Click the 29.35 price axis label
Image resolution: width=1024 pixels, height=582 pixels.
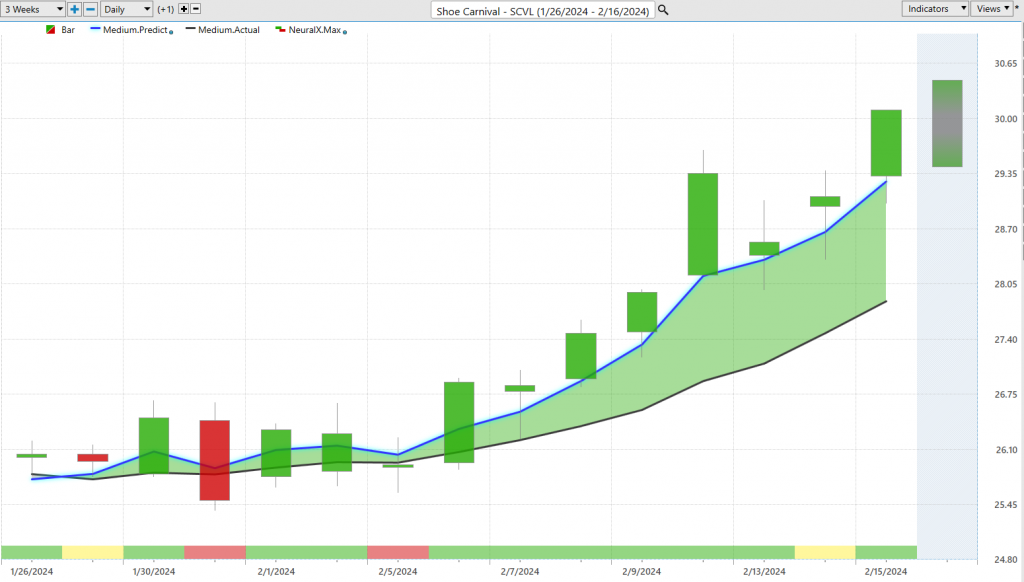pyautogui.click(x=1006, y=174)
